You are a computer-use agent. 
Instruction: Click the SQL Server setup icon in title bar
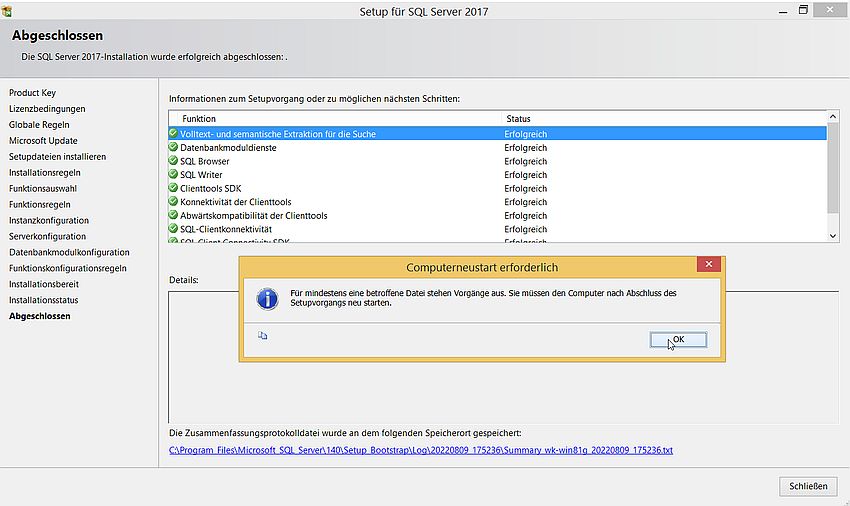(7, 11)
